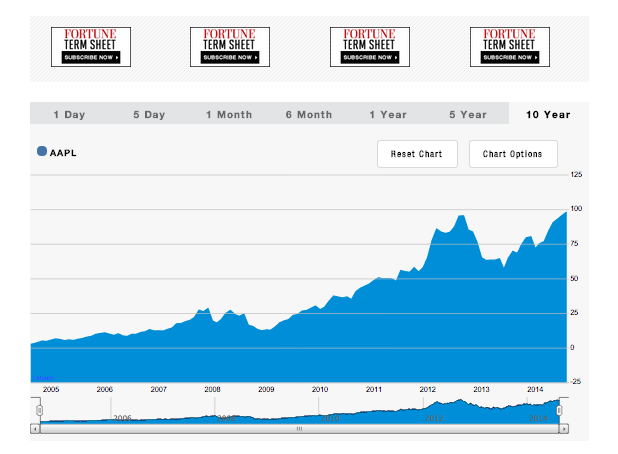Click the navigator scrollbar thumb grip

pyautogui.click(x=300, y=429)
